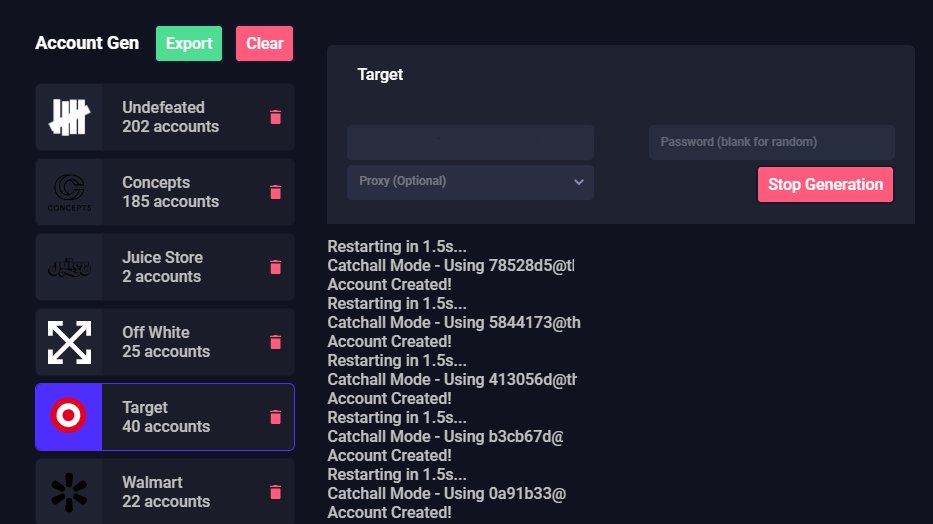Delete the Undefeated accounts with trash icon
Image resolution: width=933 pixels, height=524 pixels.
pos(275,117)
